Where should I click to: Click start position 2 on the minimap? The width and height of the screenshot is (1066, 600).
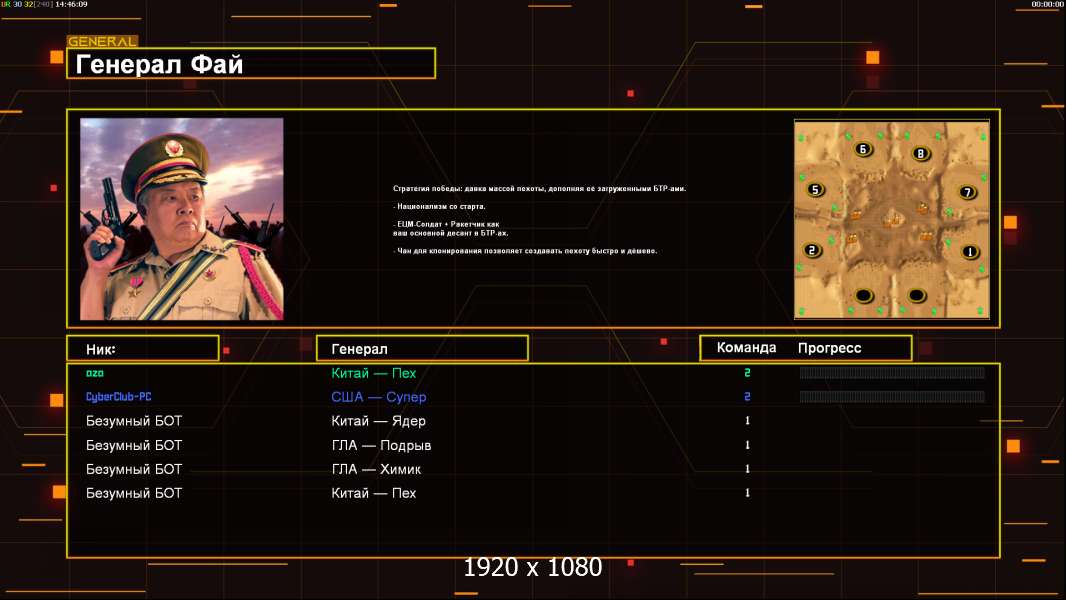(x=812, y=250)
